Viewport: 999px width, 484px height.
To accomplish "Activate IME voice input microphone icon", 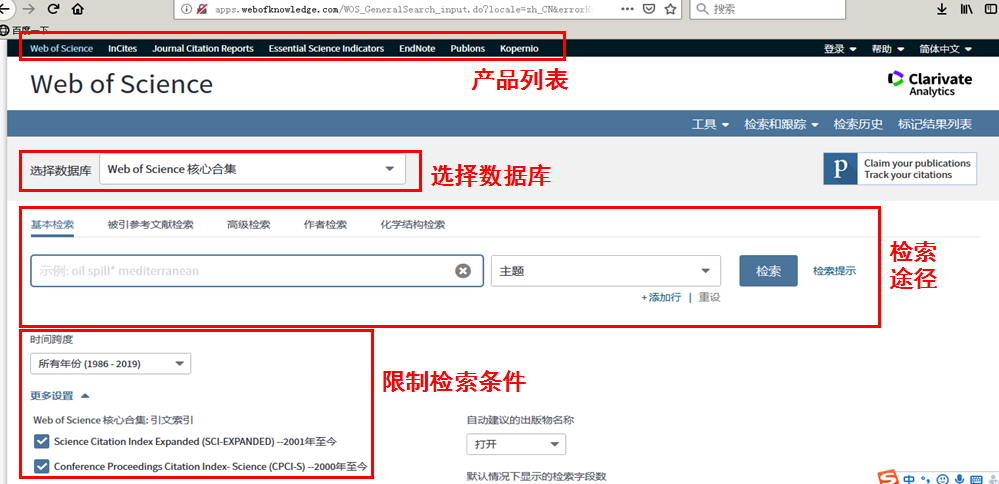I will 959,478.
